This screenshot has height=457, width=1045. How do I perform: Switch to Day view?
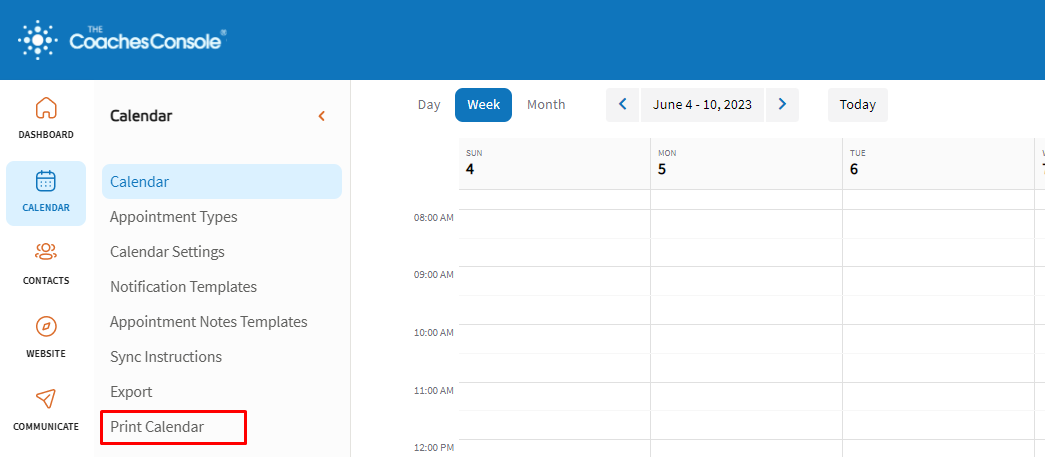tap(429, 105)
